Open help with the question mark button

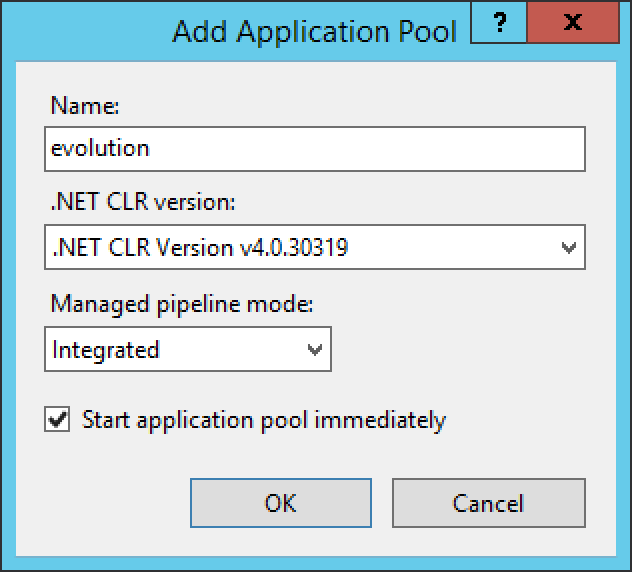(x=499, y=22)
